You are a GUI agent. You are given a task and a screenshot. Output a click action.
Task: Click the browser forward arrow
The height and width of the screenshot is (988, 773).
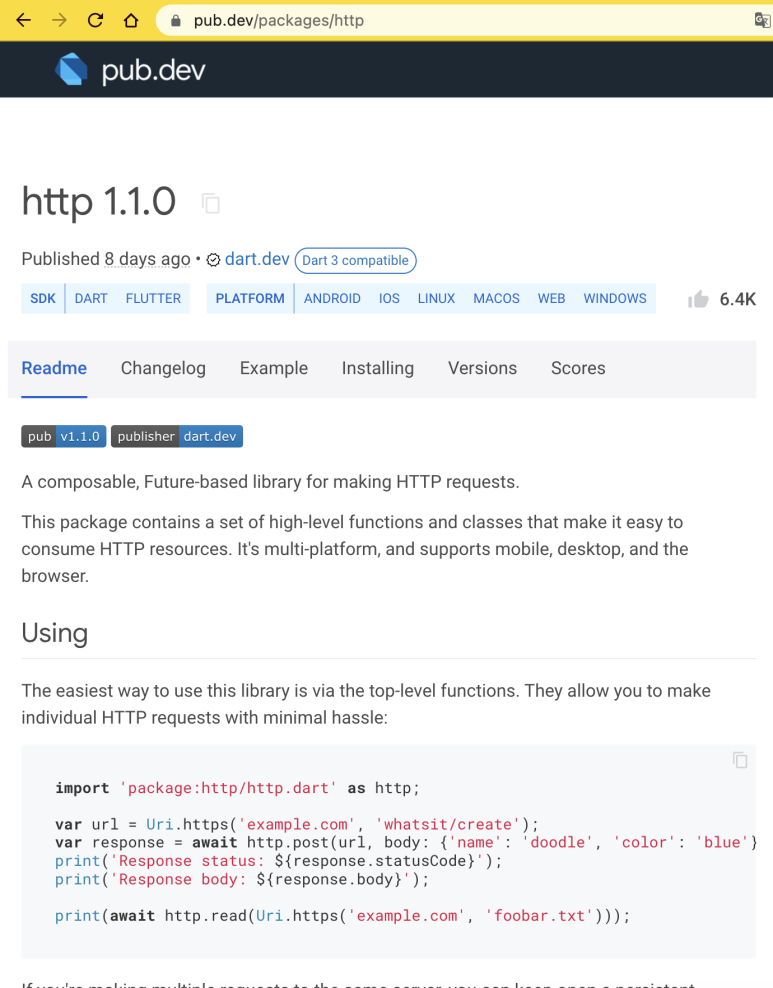coord(59,21)
